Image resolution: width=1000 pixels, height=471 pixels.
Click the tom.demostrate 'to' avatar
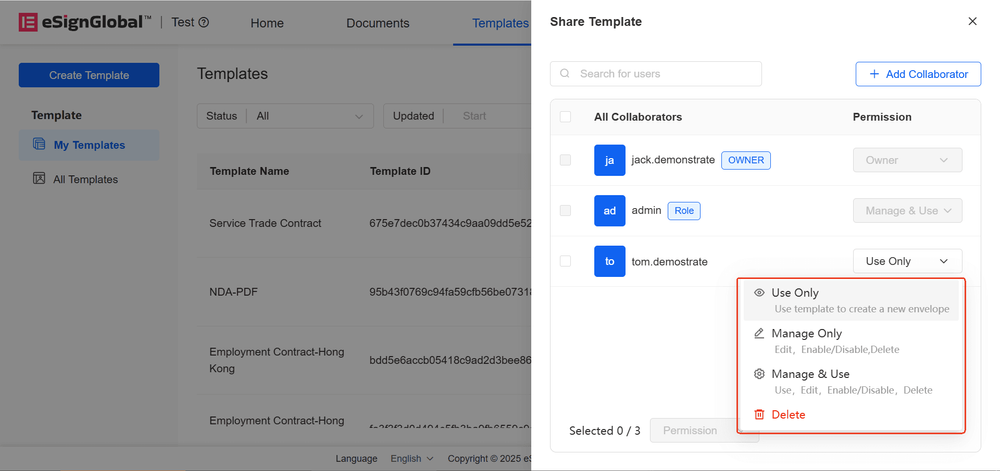[609, 261]
